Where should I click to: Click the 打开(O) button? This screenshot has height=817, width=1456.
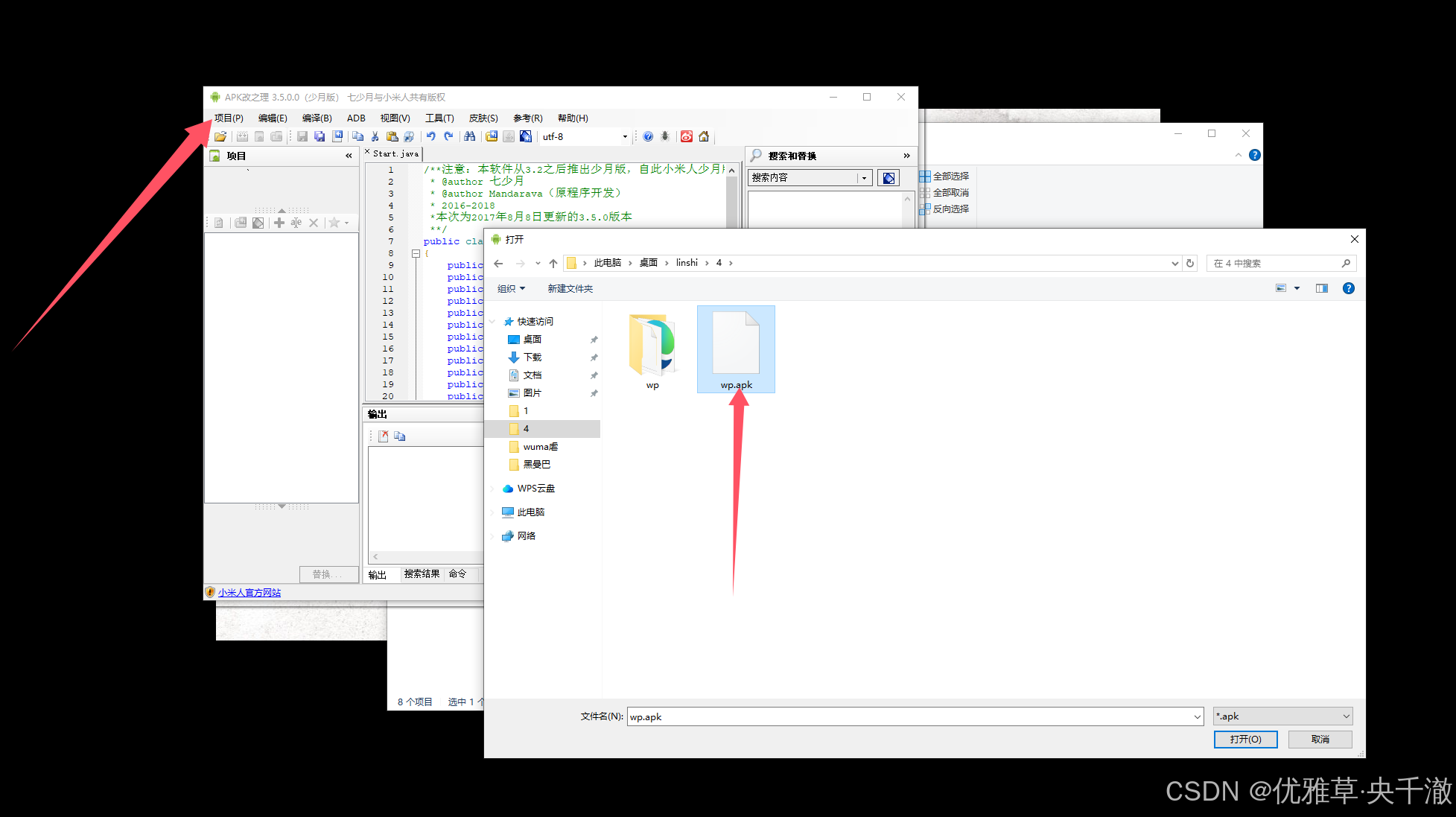tap(1245, 740)
